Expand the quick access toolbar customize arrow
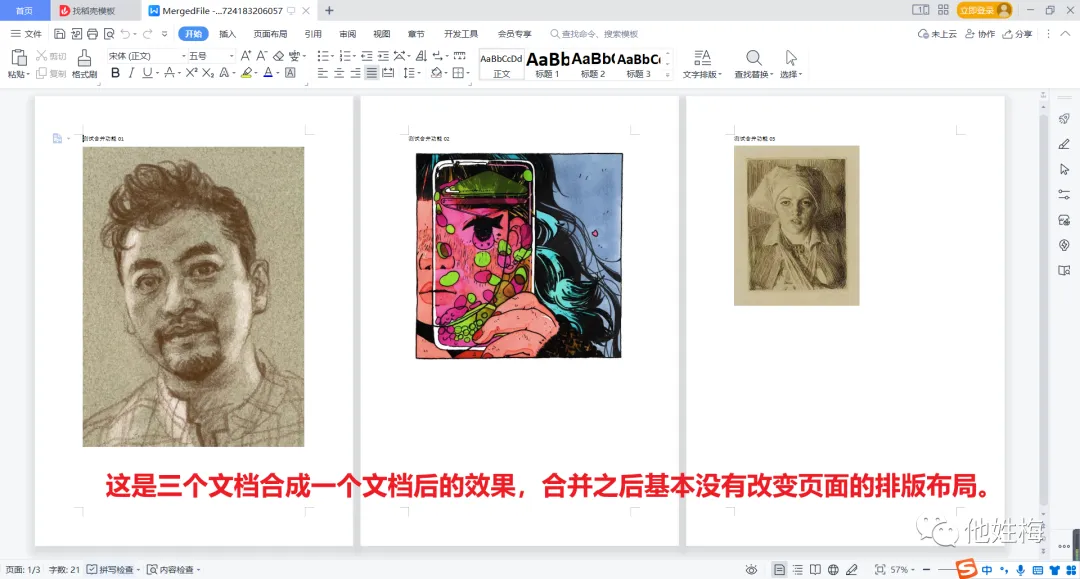The width and height of the screenshot is (1080, 579). 164,34
